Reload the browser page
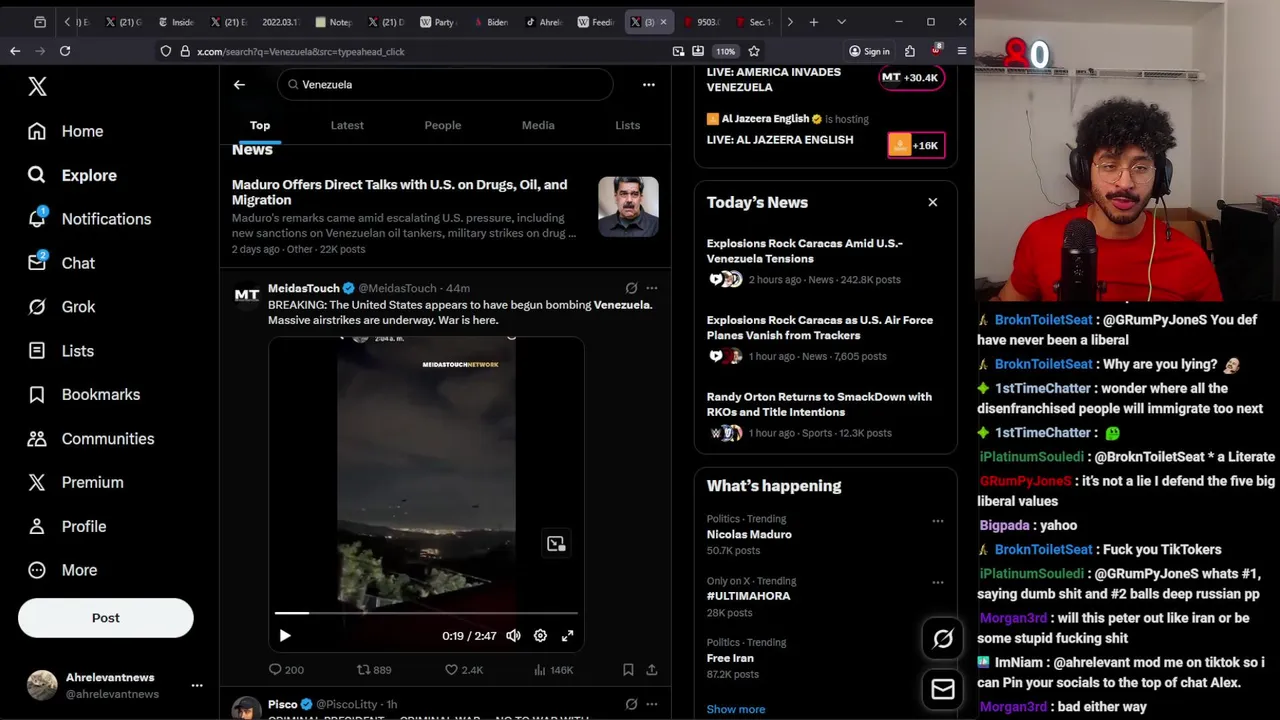Image resolution: width=1280 pixels, height=720 pixels. [65, 51]
